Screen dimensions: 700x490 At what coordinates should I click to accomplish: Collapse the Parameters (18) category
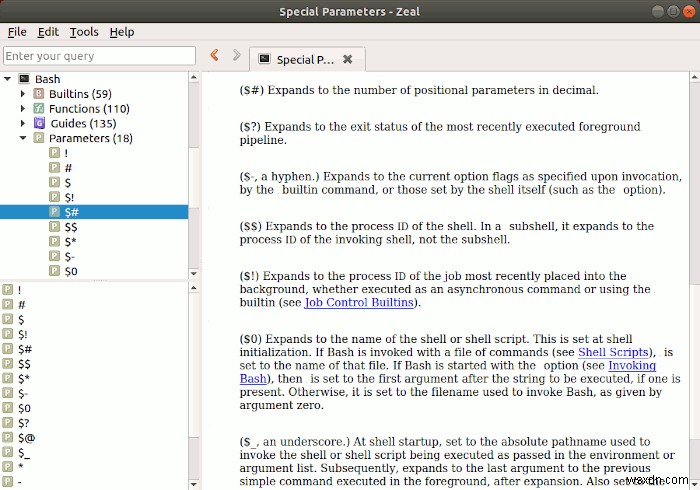pyautogui.click(x=23, y=138)
